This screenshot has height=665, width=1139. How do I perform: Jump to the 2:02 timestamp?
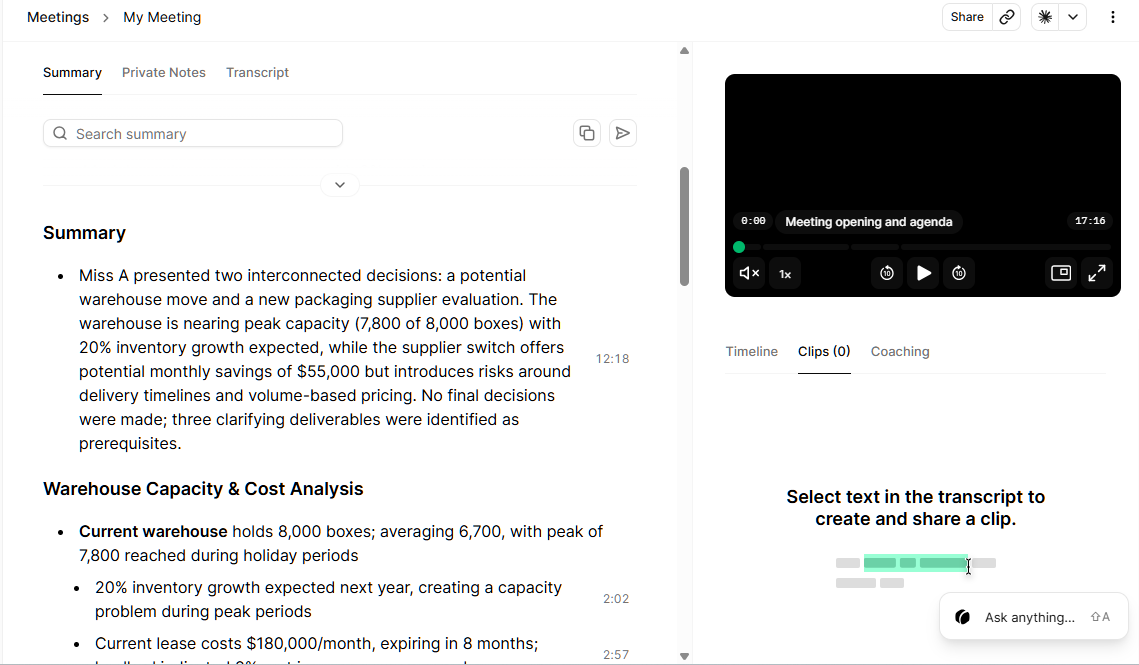coord(616,599)
